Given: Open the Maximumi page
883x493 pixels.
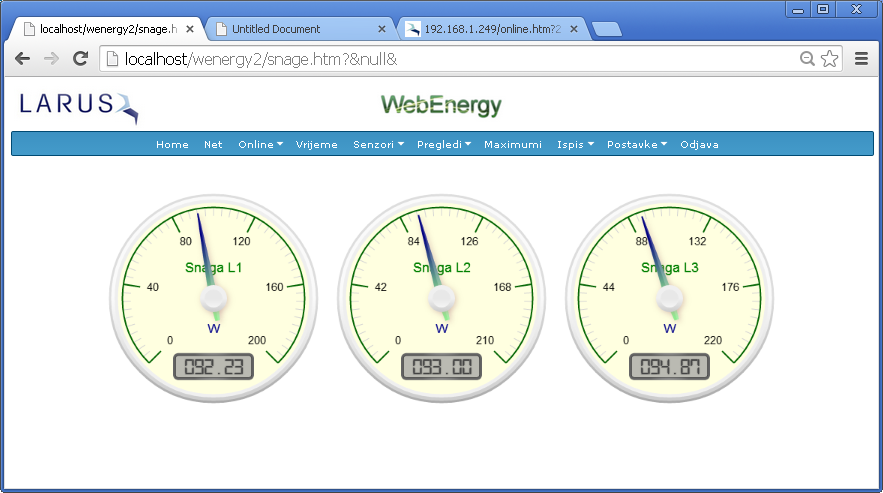Looking at the screenshot, I should click(x=513, y=144).
